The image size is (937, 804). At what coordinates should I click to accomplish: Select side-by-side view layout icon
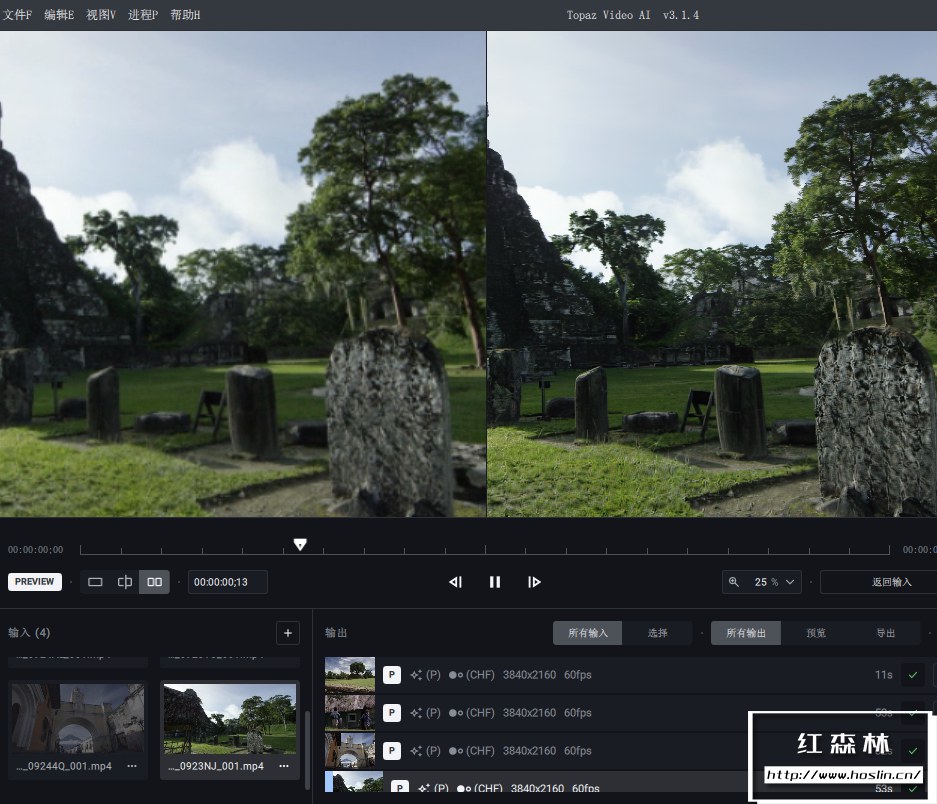tap(154, 582)
